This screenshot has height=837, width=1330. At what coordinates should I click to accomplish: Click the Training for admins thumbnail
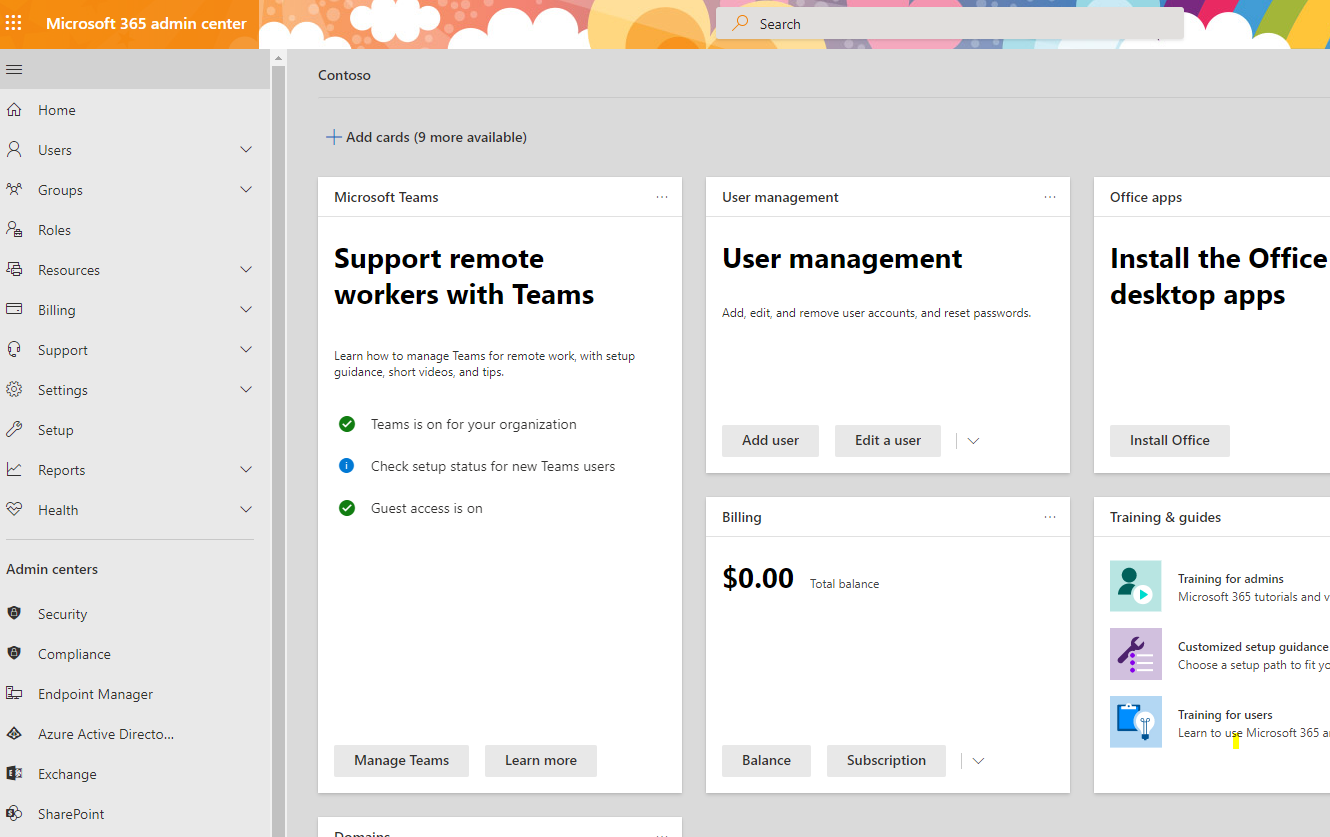point(1136,586)
